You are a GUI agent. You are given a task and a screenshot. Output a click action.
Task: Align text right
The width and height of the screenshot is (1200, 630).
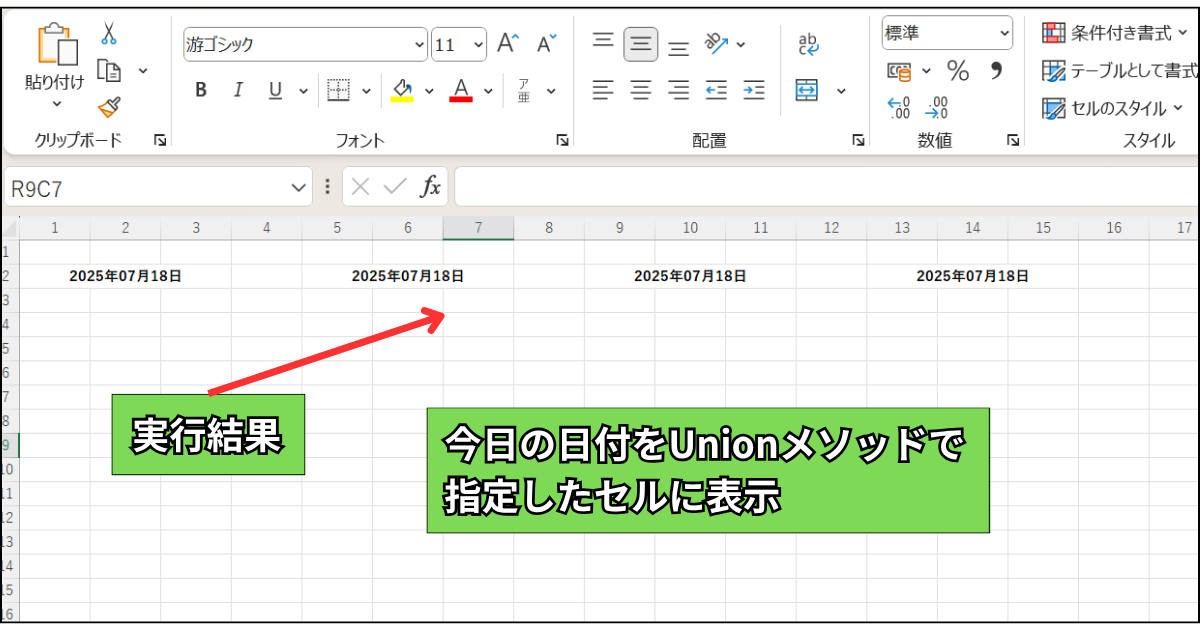(x=679, y=90)
